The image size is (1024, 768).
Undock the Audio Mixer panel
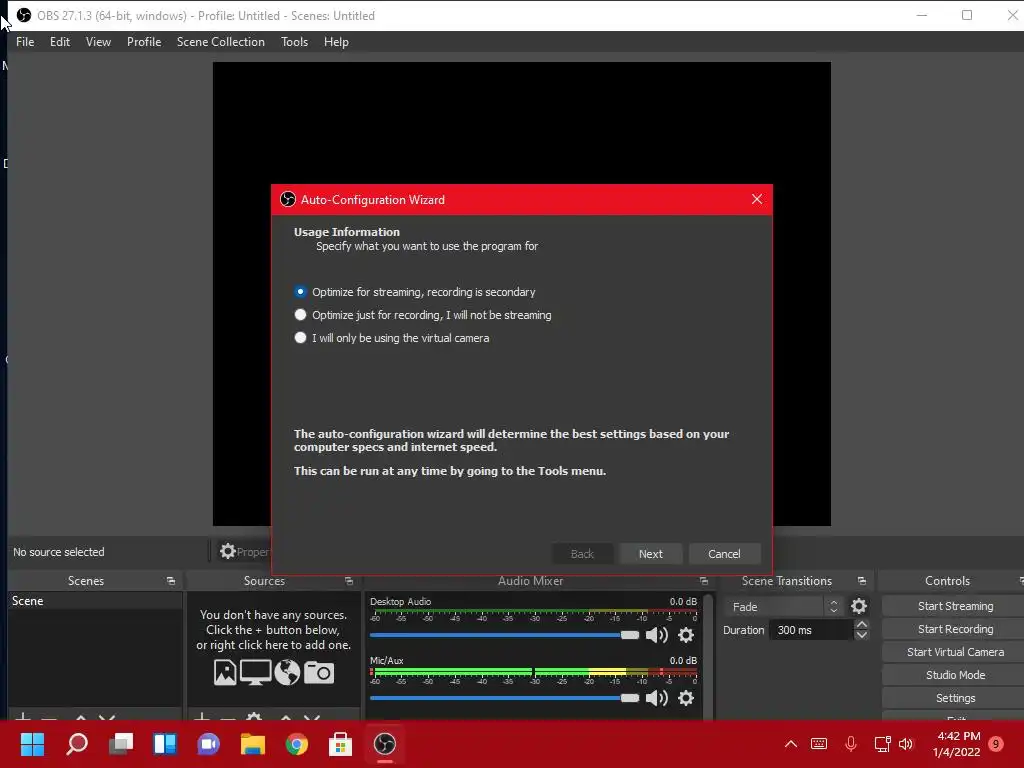[x=703, y=581]
